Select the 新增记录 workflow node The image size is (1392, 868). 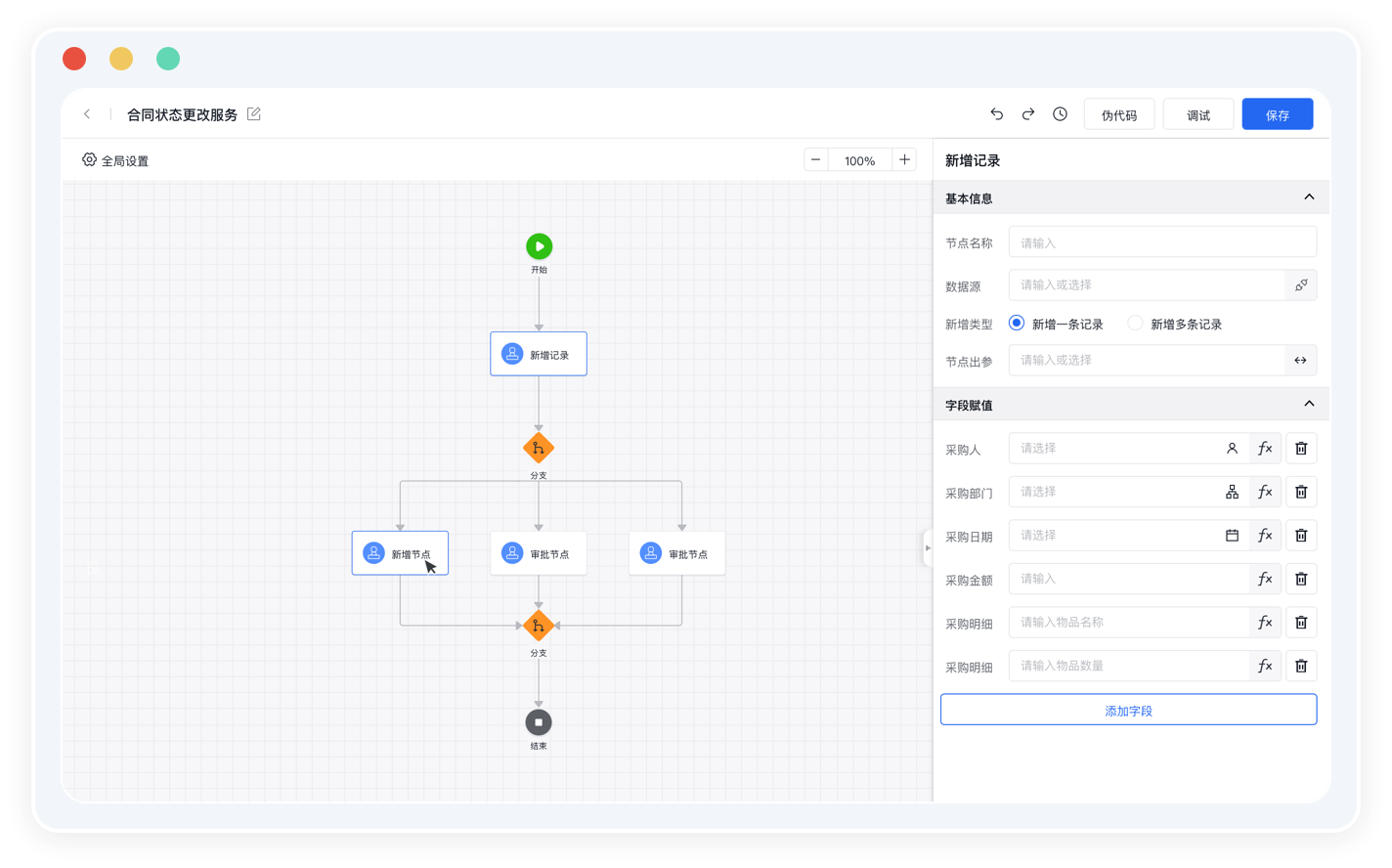click(x=539, y=354)
